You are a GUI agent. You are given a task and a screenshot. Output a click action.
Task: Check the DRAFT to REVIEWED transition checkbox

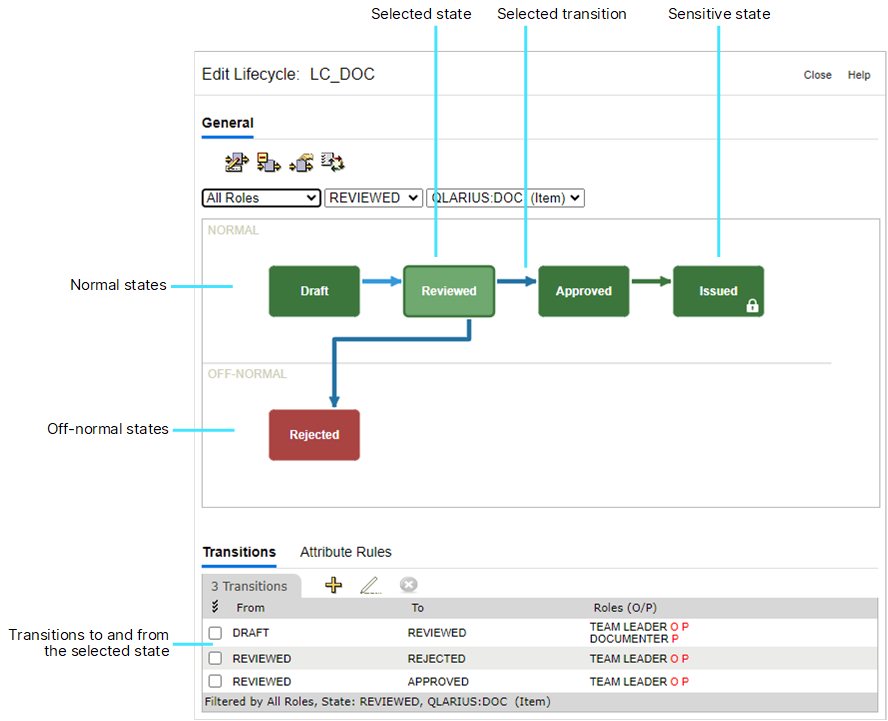[215, 633]
